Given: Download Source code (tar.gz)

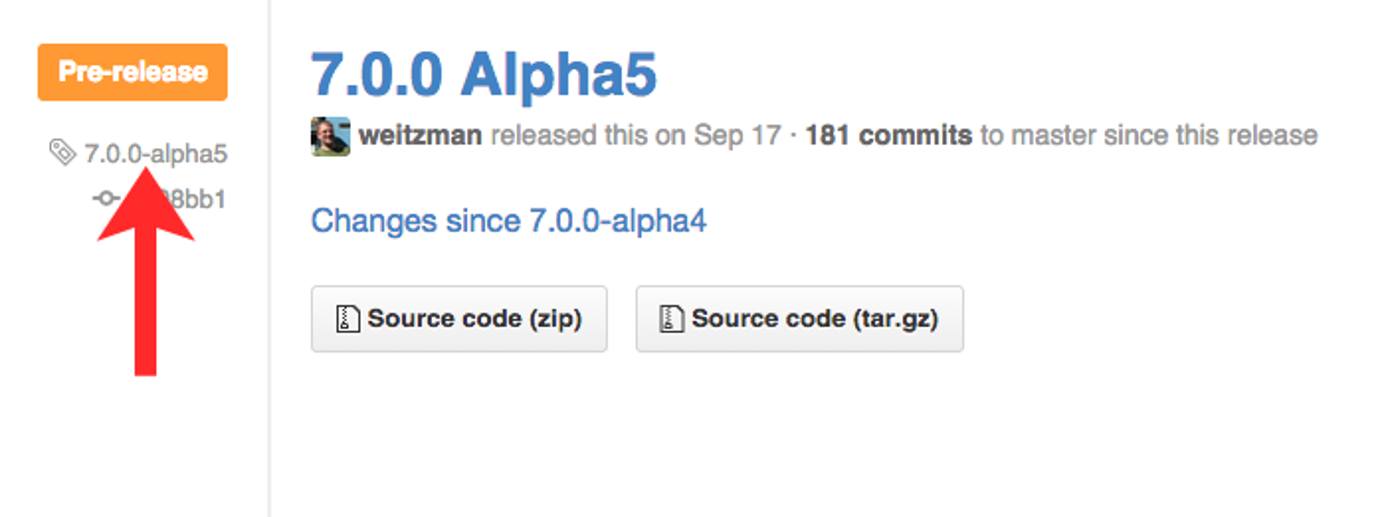Looking at the screenshot, I should click(x=799, y=319).
